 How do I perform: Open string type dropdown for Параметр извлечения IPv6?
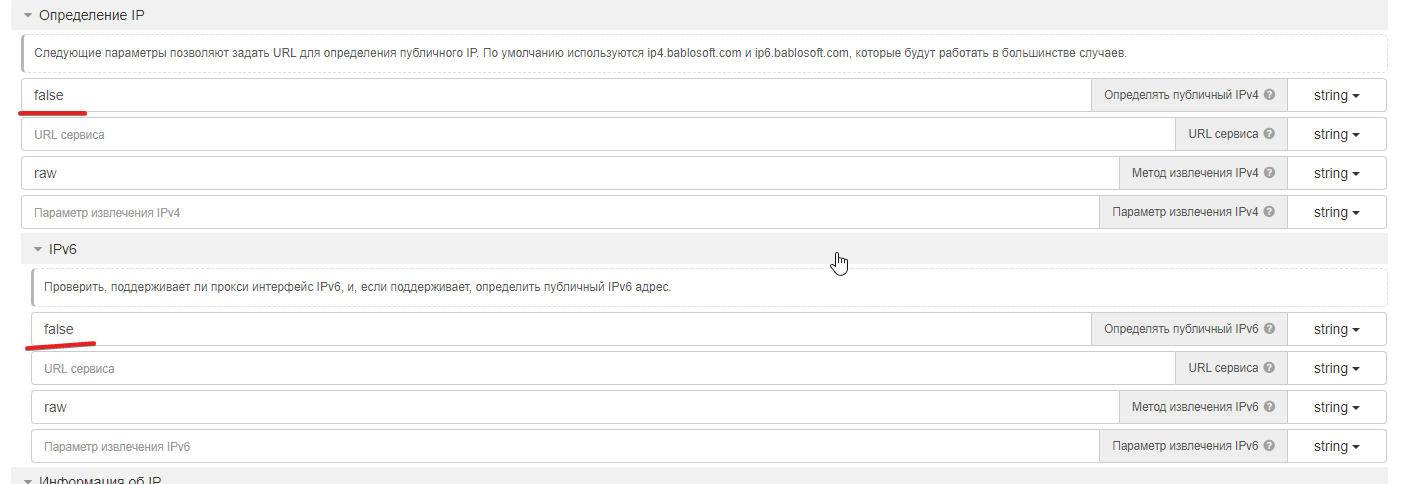point(1337,446)
